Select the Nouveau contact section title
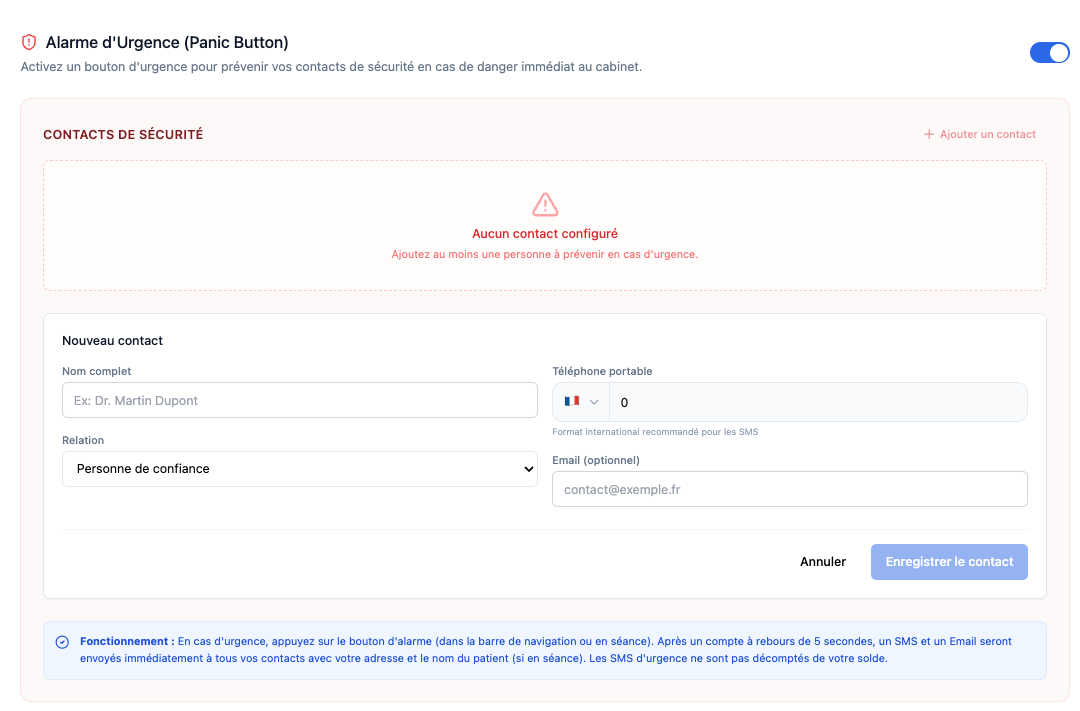The image size is (1080, 711). 110,341
